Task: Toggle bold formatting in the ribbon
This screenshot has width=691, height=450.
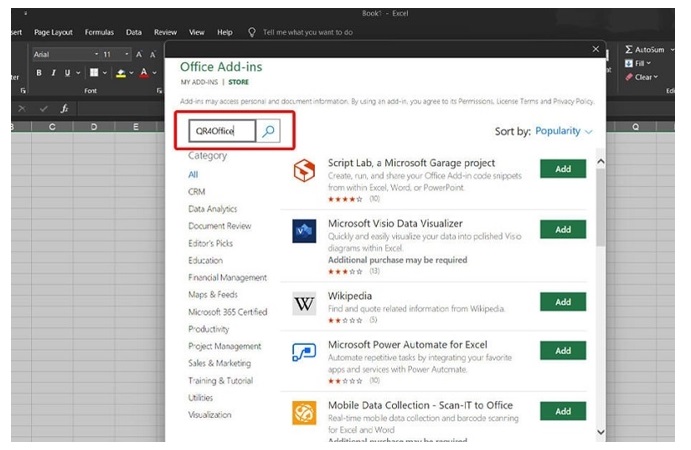Action: pyautogui.click(x=39, y=73)
